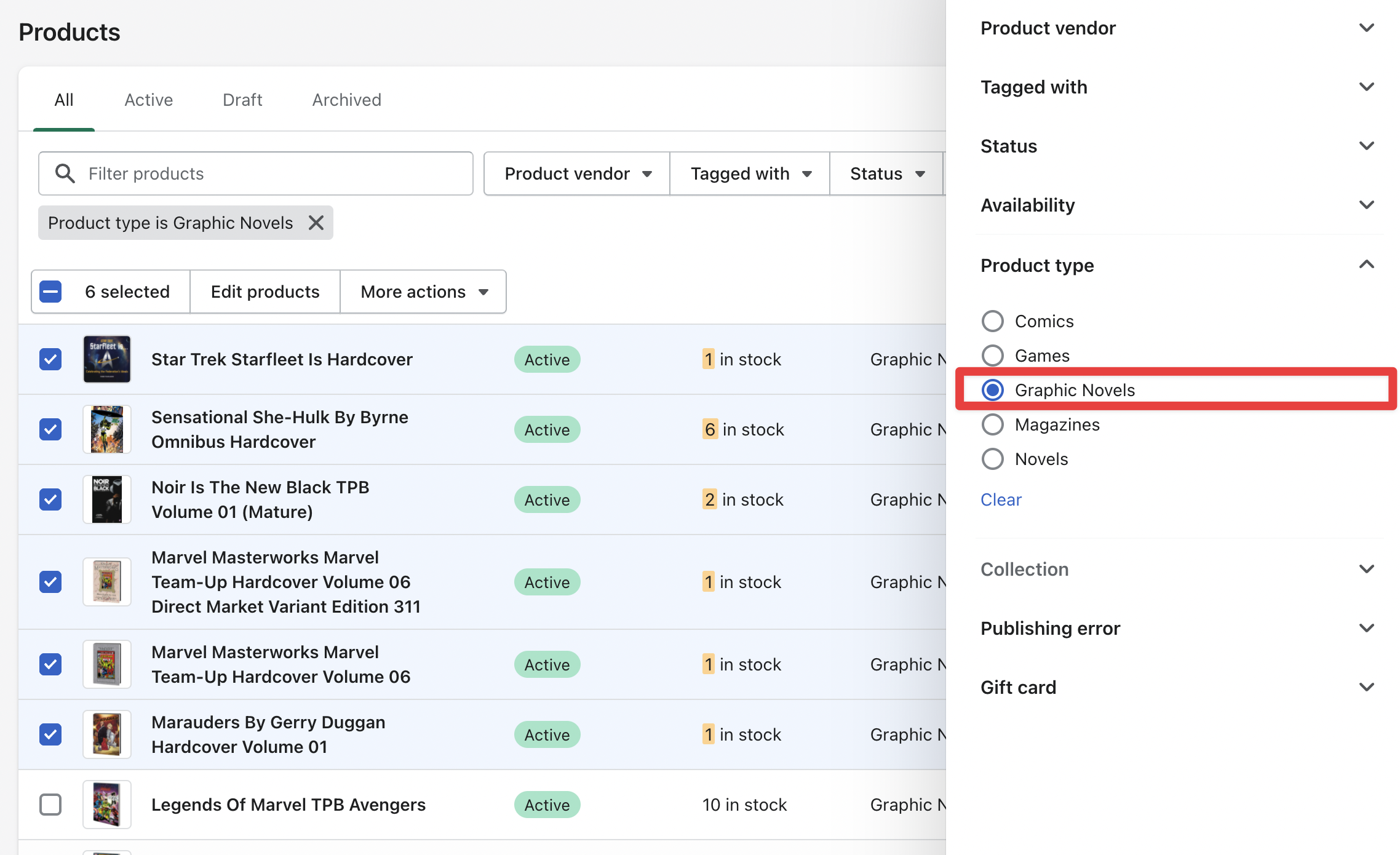
Task: Deselect all products via bulk selection checkbox
Action: pos(50,292)
